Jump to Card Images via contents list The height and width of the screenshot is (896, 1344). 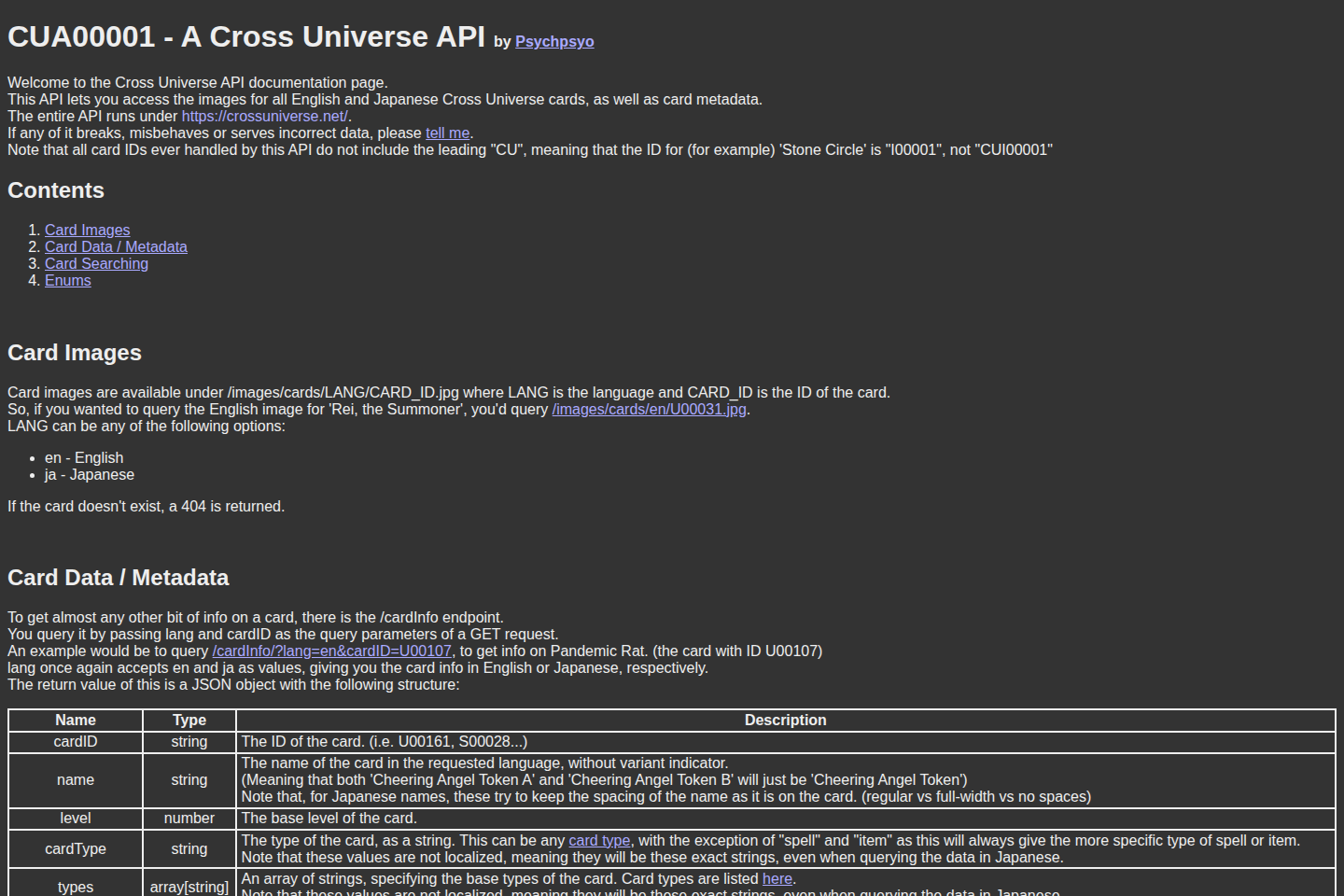87,230
